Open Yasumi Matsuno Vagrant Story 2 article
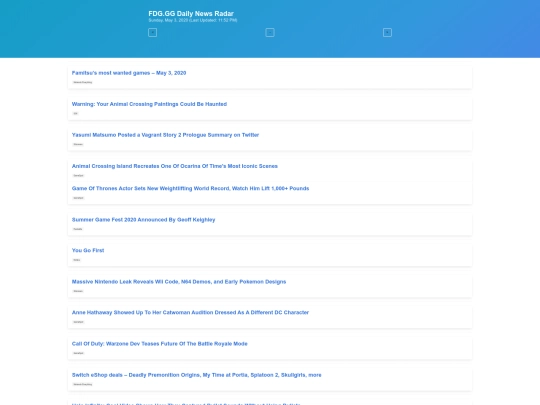Viewport: 540px width, 405px height. (165, 135)
